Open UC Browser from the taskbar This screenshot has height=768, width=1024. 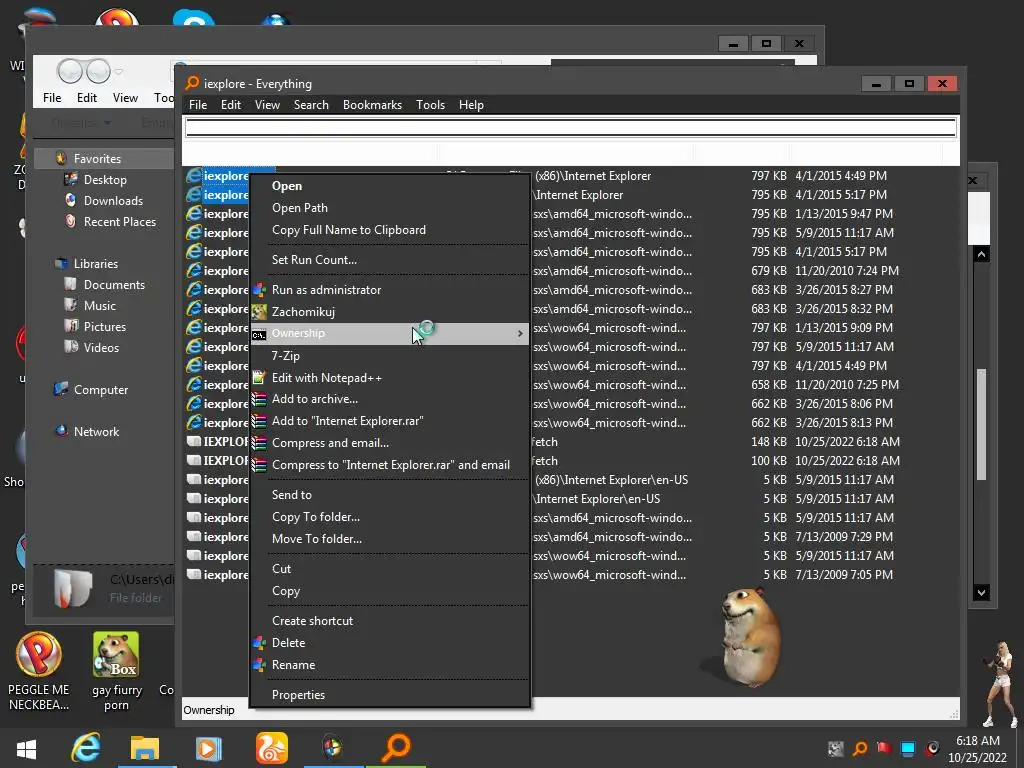pos(272,748)
